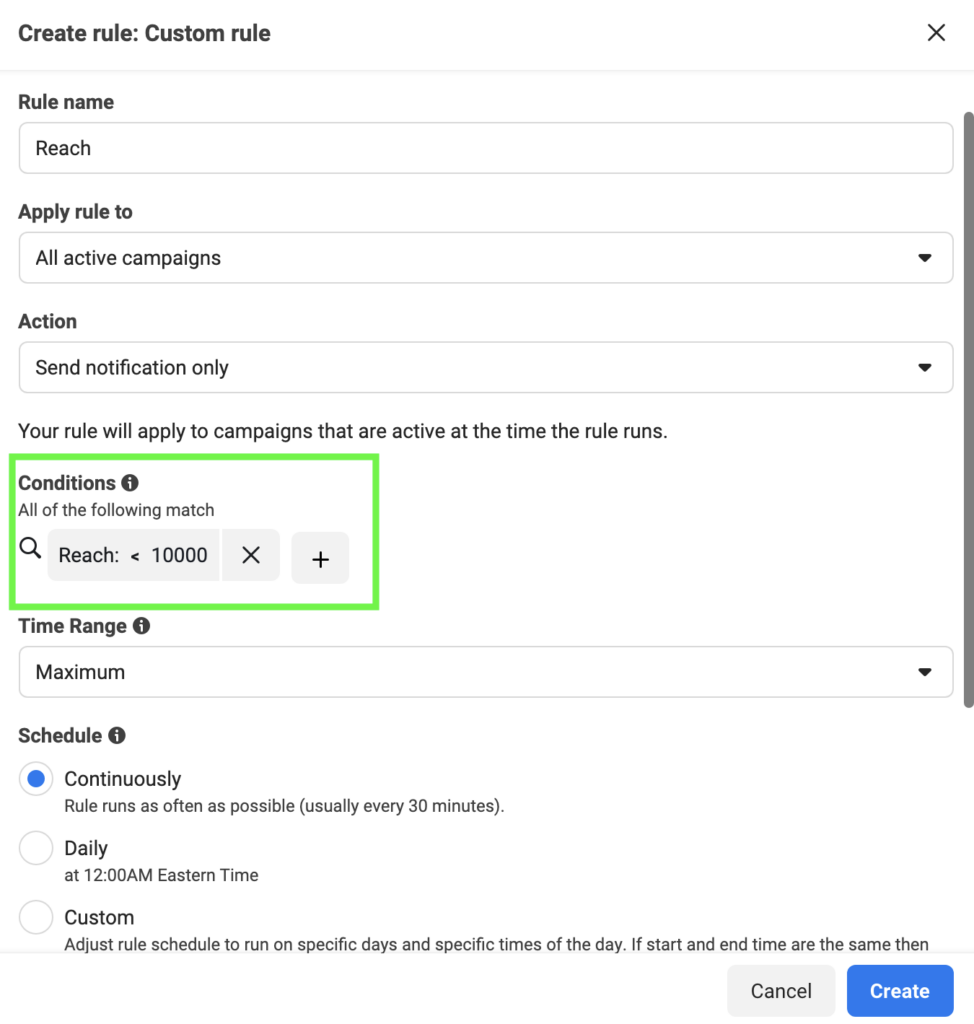This screenshot has height=1024, width=974.
Task: Click the arrow on All active campaigns
Action: (924, 258)
